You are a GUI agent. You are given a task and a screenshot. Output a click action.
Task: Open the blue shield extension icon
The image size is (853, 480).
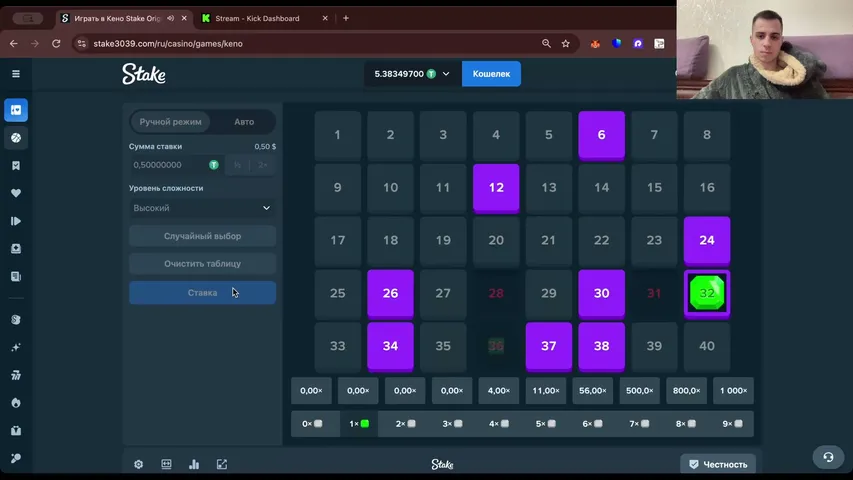click(x=616, y=44)
